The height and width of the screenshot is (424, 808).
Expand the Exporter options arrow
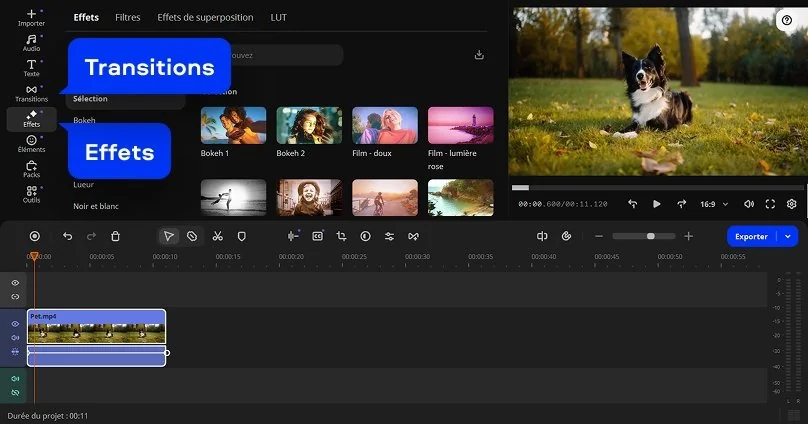click(x=789, y=236)
